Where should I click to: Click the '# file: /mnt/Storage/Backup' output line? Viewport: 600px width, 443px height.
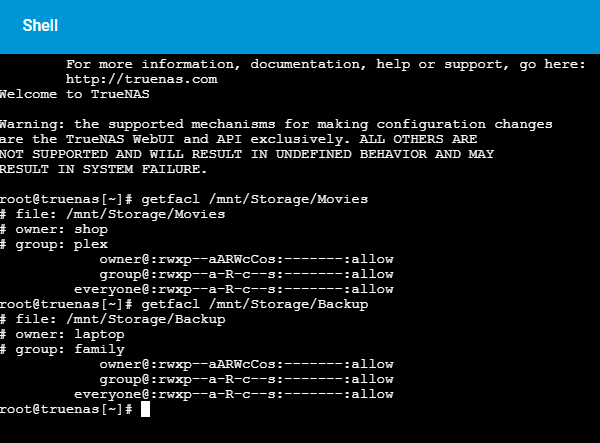coord(112,319)
